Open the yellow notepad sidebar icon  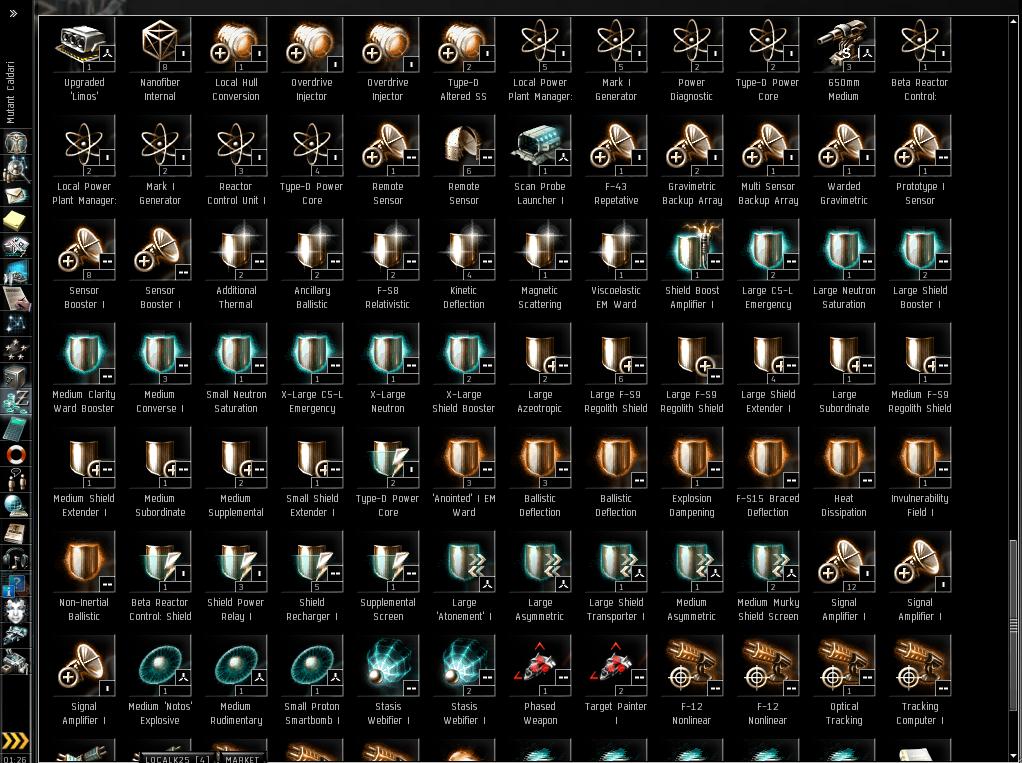point(15,220)
